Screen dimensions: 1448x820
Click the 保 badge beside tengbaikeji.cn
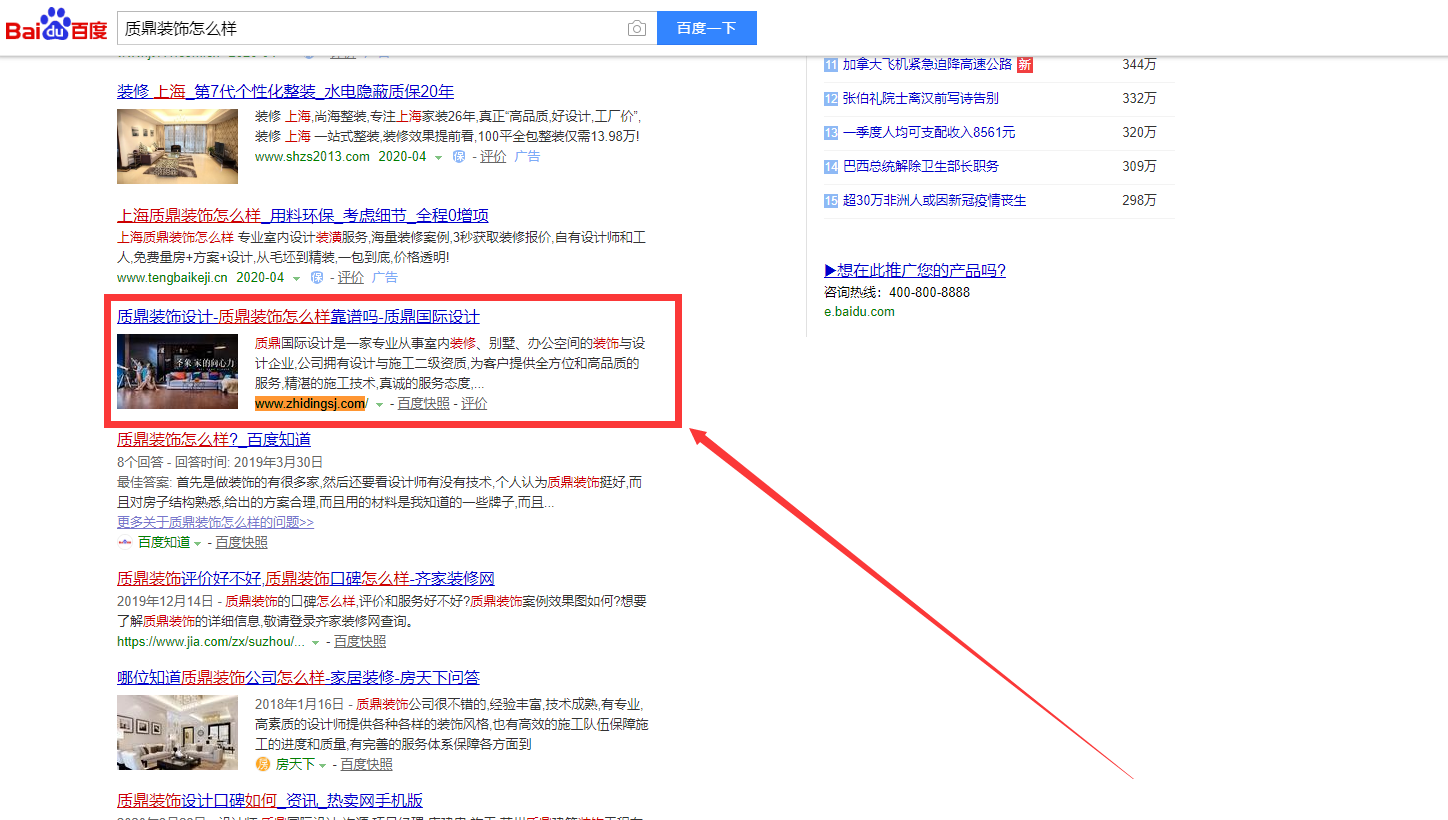coord(317,278)
